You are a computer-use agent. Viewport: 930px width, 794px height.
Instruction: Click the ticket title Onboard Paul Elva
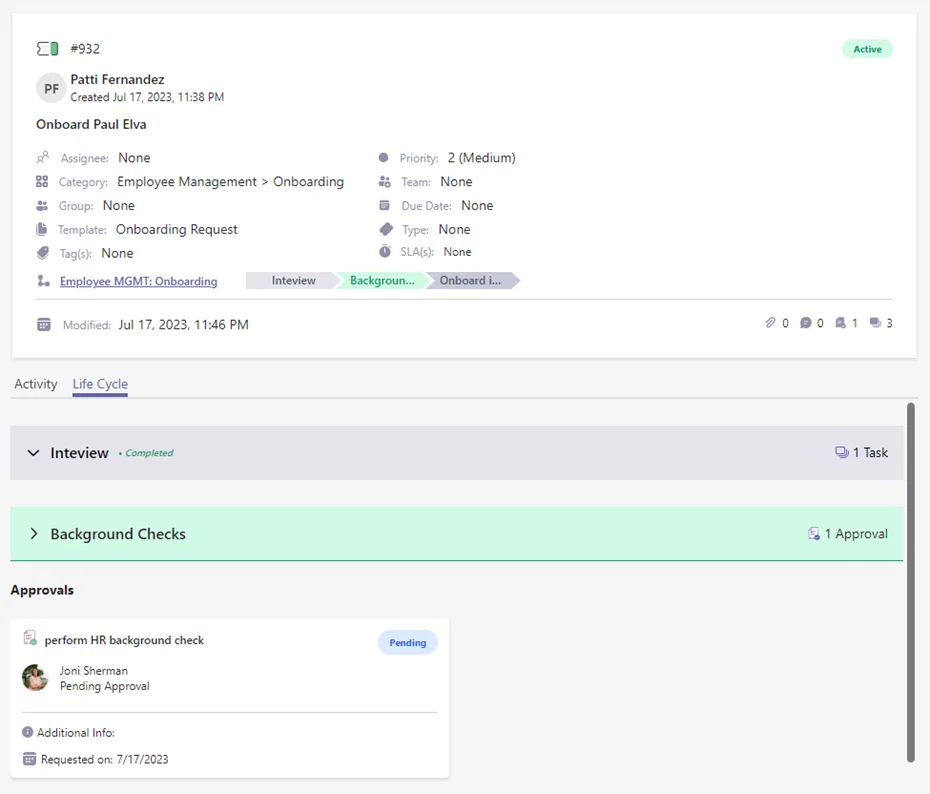91,125
